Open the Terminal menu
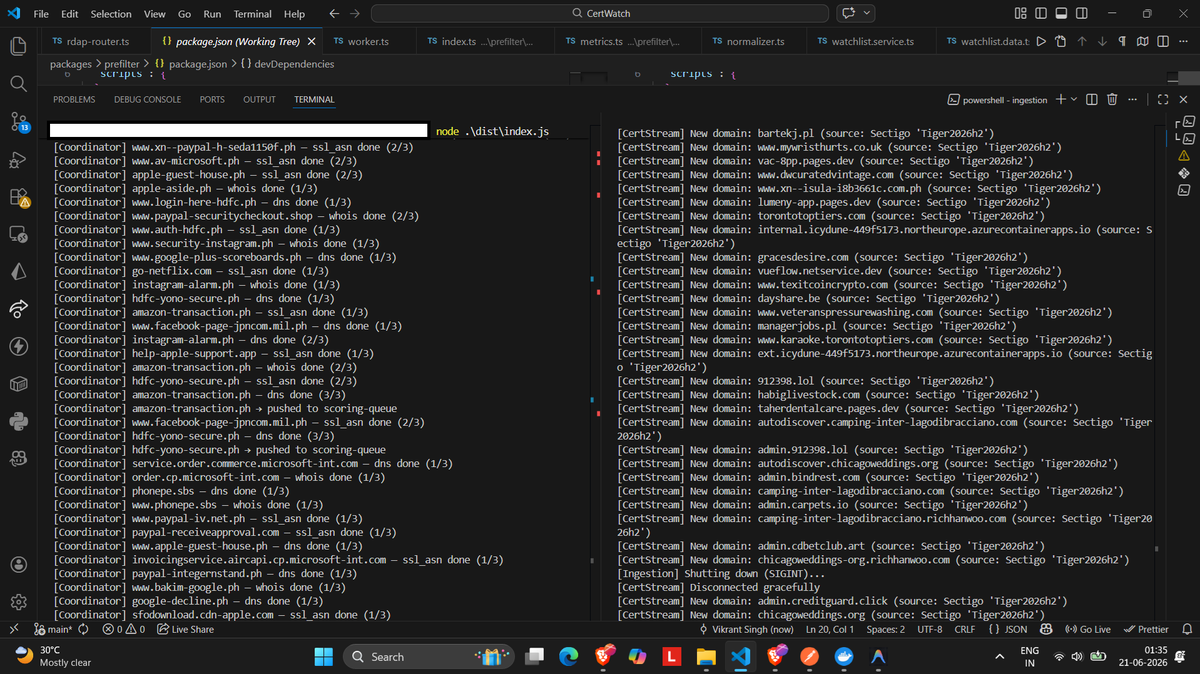Viewport: 1200px width, 674px height. (x=253, y=14)
